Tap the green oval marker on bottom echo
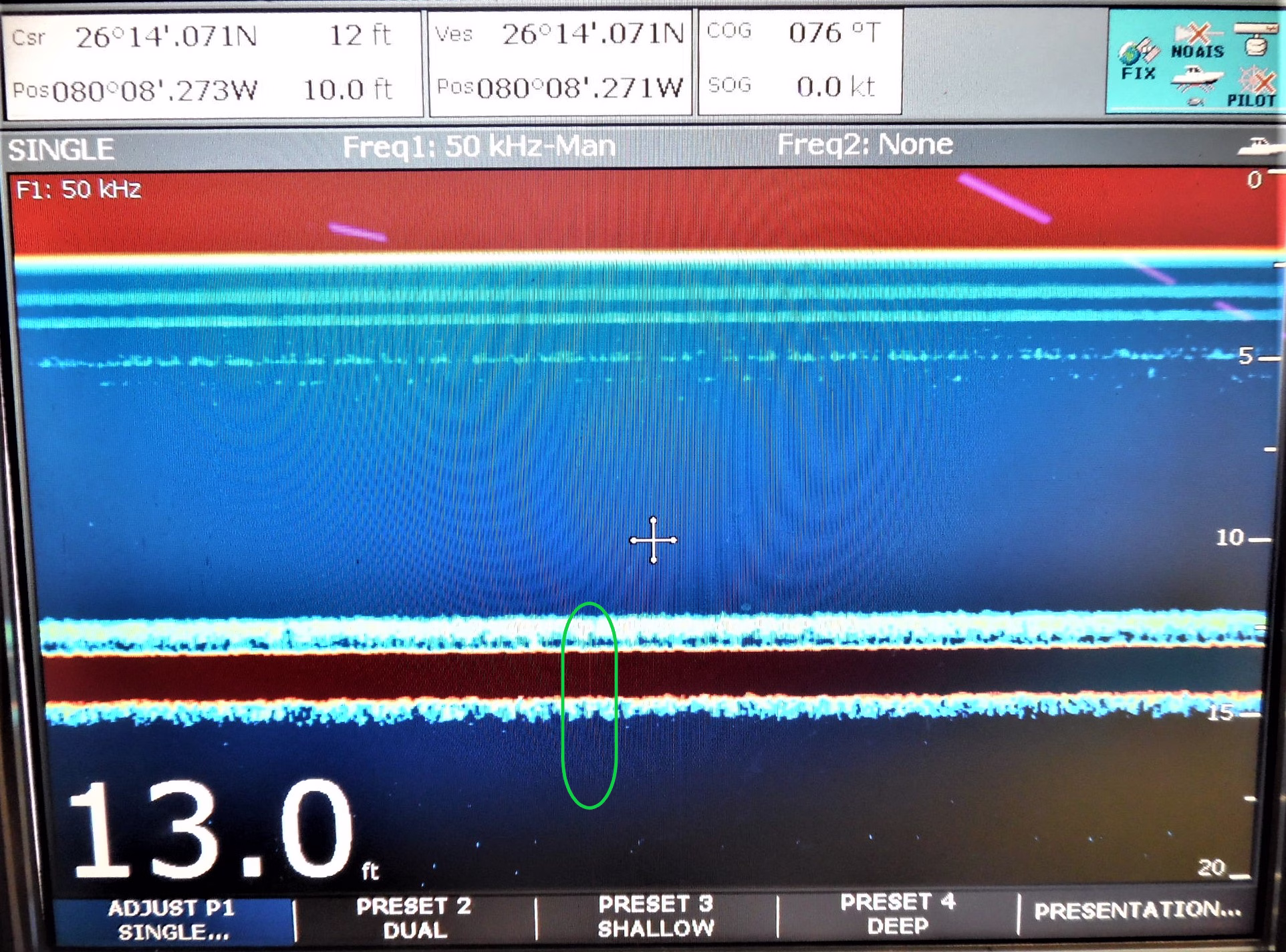1286x952 pixels. point(589,705)
